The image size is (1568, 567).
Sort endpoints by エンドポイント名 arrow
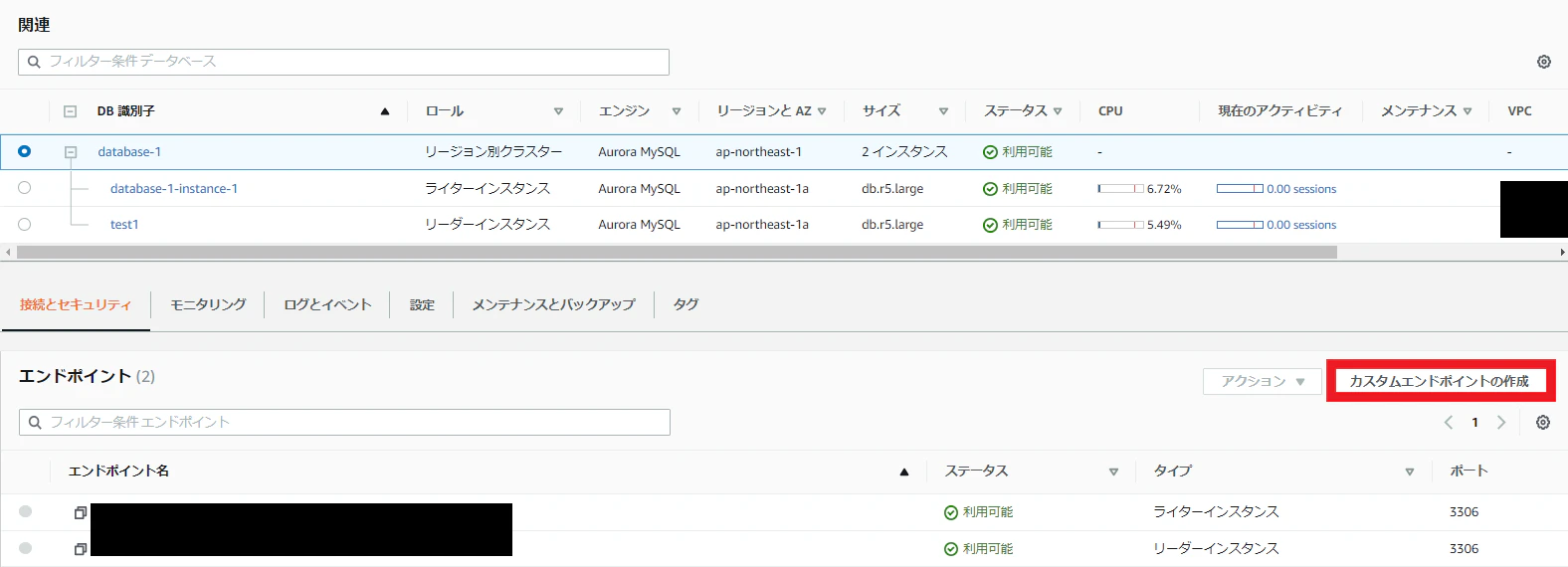coord(904,472)
